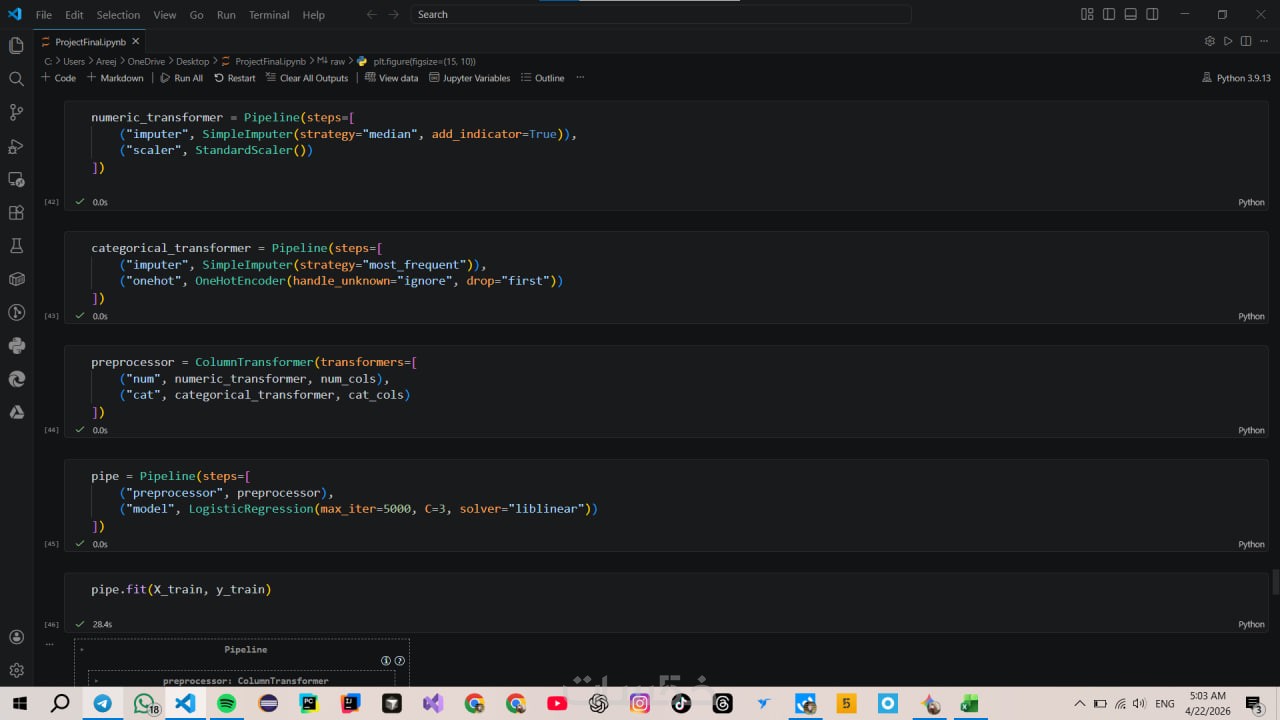Toggle the bottom Panel

(1131, 15)
